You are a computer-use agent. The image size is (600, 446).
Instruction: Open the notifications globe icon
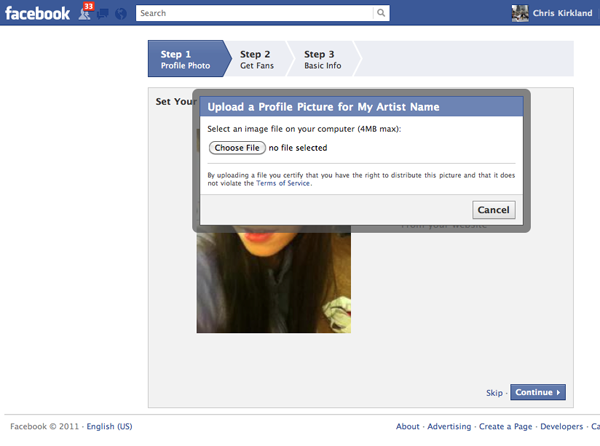121,14
